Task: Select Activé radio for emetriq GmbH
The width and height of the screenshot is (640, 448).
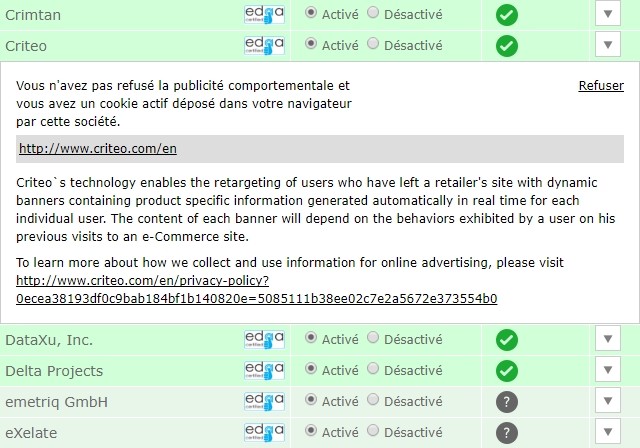Action: click(x=311, y=401)
